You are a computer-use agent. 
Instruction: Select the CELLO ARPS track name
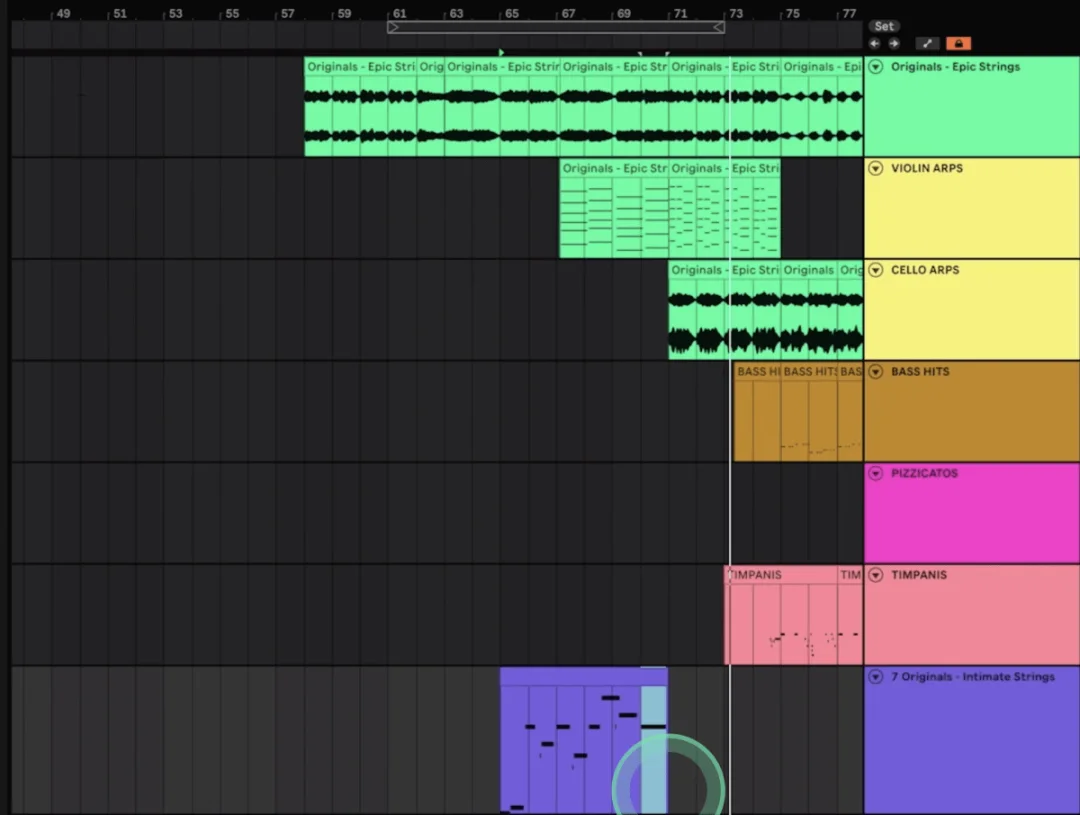(925, 270)
